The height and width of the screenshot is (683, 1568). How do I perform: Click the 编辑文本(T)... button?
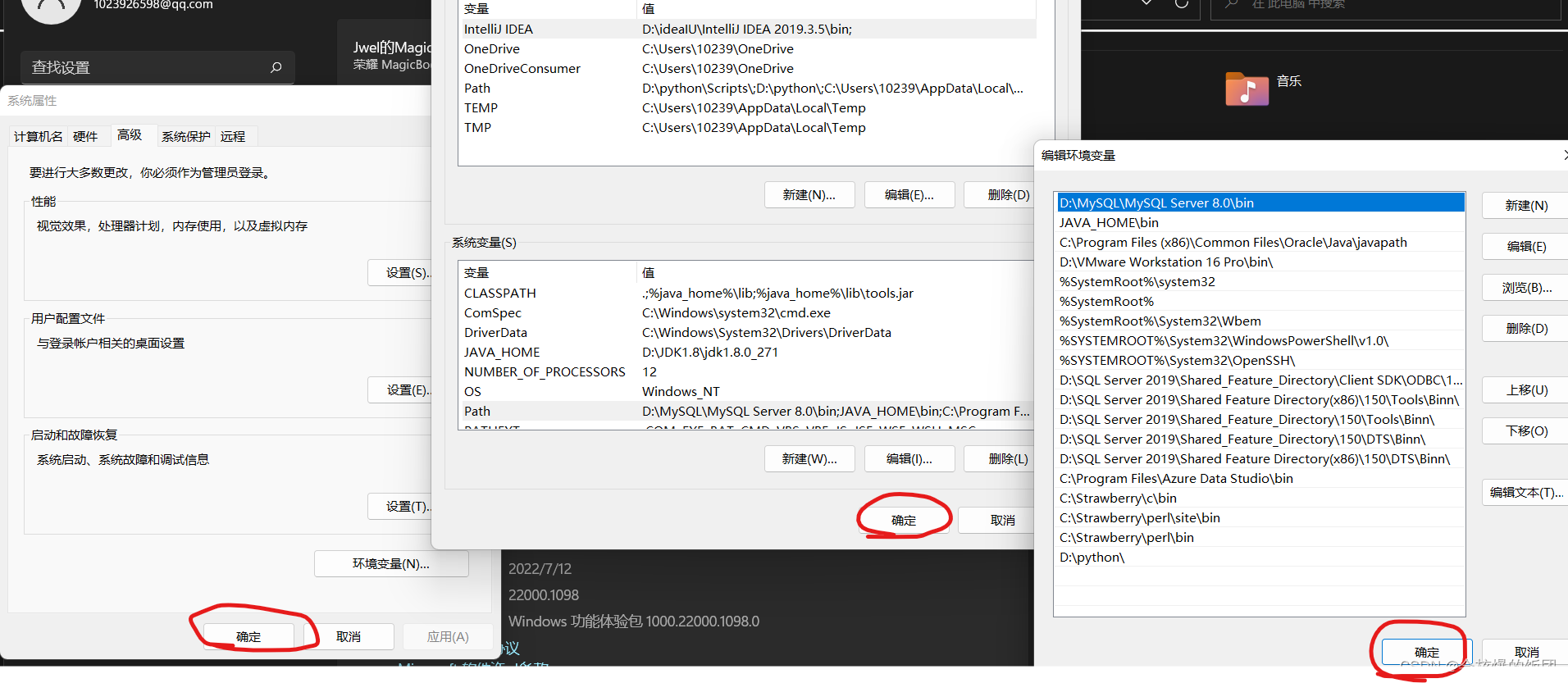tap(1526, 492)
